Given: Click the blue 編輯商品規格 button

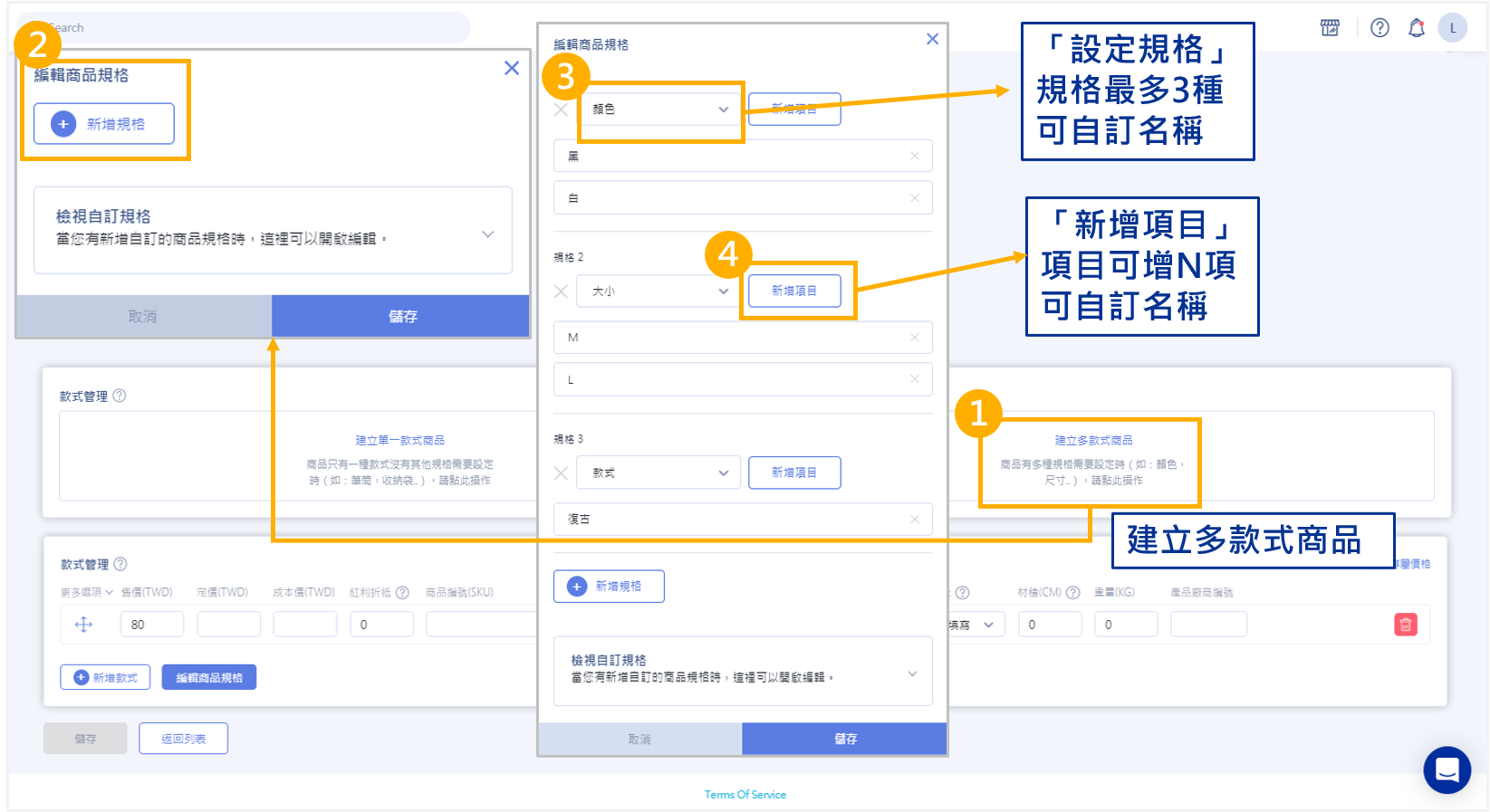Looking at the screenshot, I should point(209,677).
